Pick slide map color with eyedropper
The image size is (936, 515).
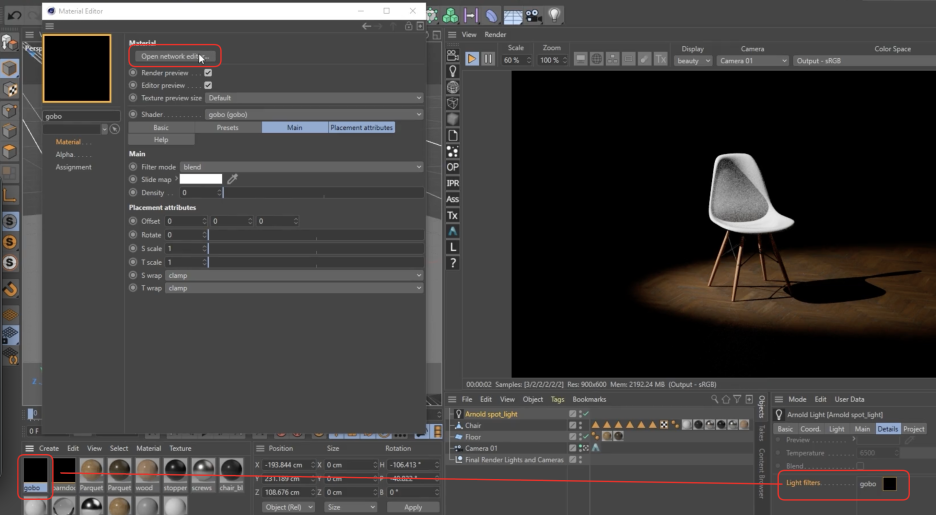pos(233,179)
